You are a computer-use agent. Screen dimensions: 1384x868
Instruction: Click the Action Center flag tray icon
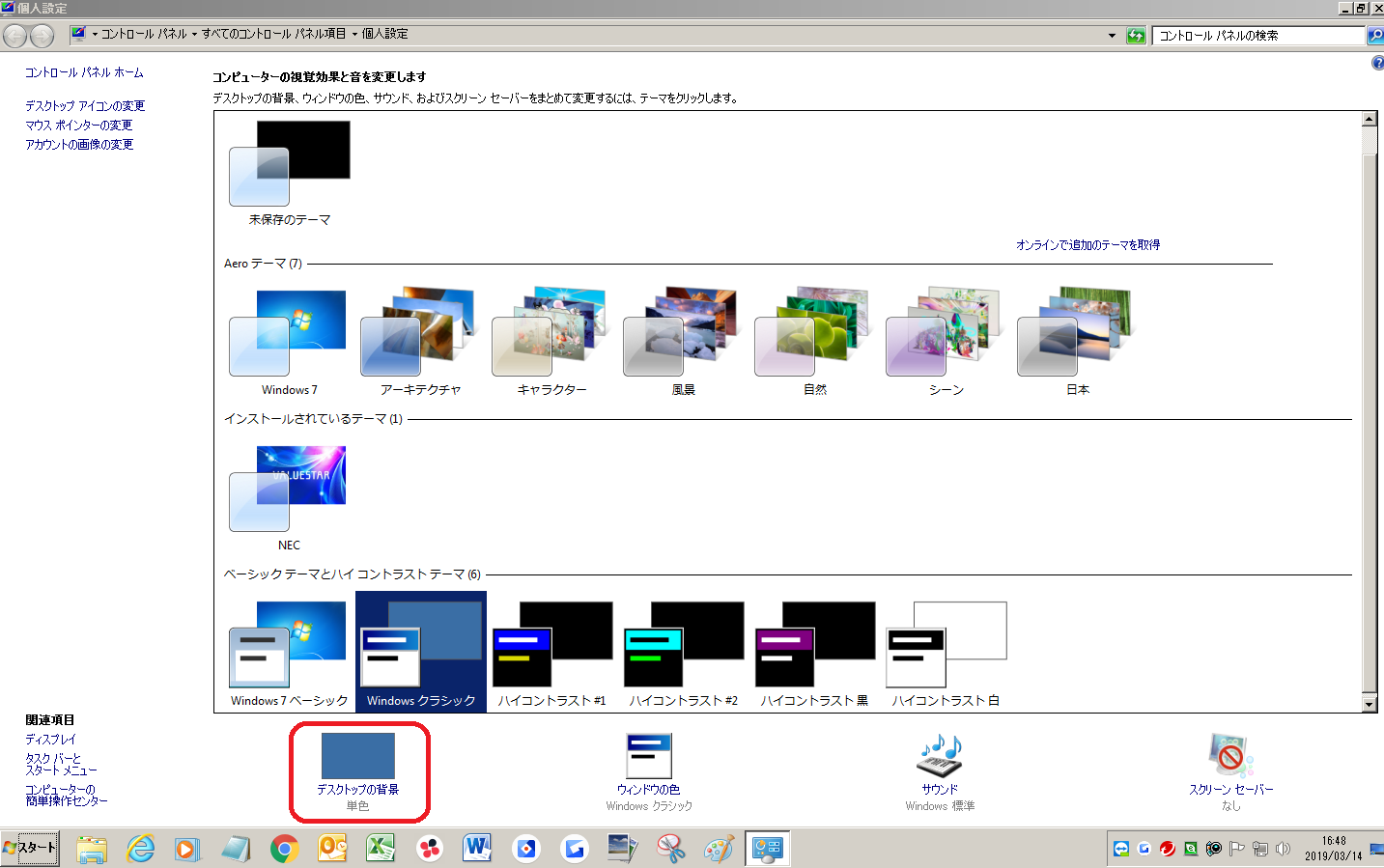[x=1236, y=849]
